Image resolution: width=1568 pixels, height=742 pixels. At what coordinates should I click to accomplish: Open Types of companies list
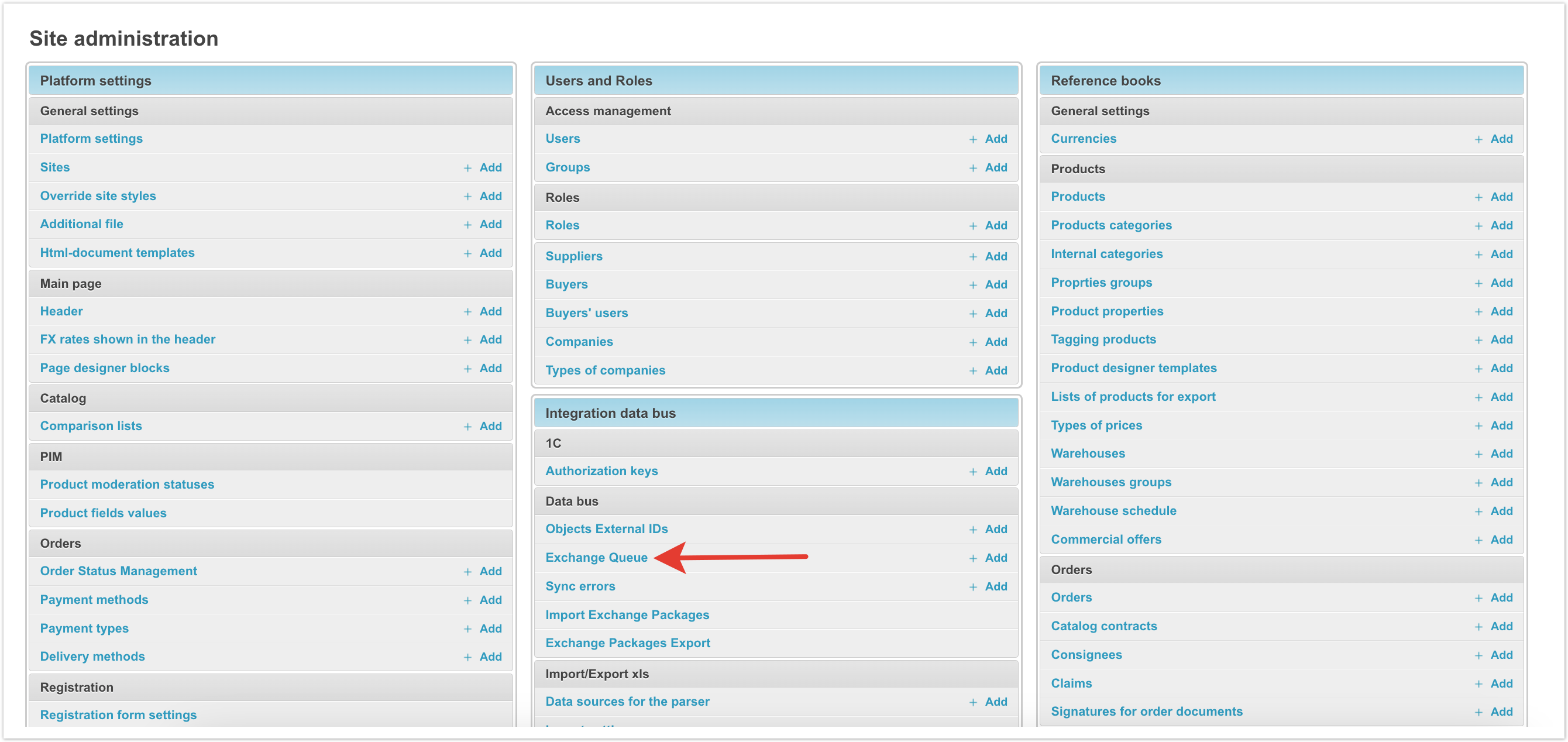click(x=605, y=370)
